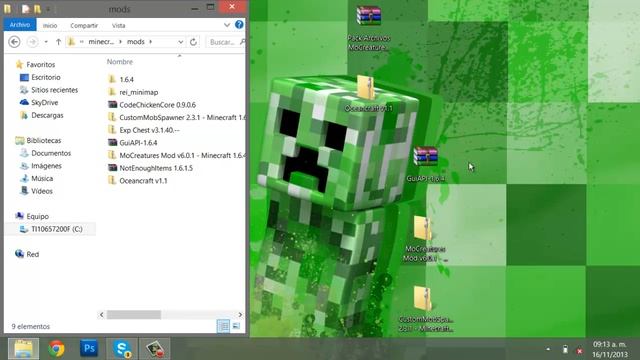Select the 1.6.4 folder
Viewport: 640px width, 360px height.
(127, 79)
